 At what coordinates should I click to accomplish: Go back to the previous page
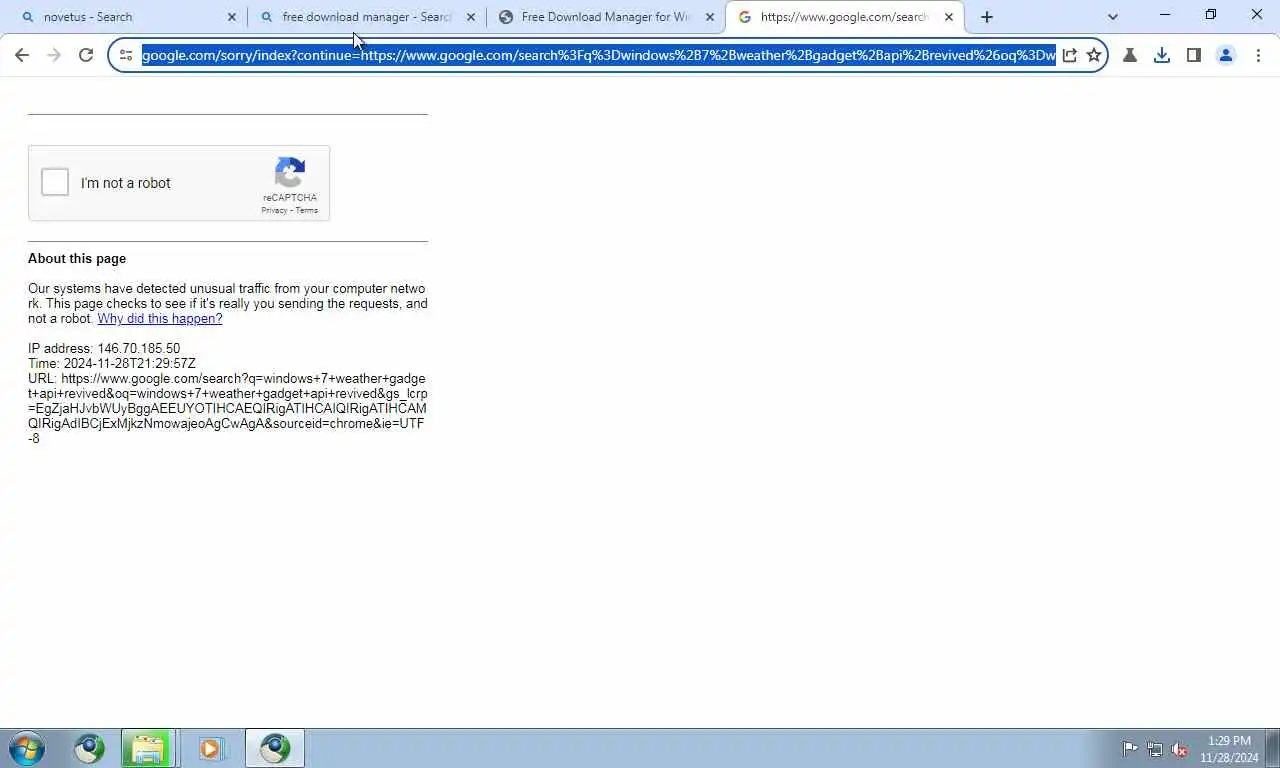click(22, 55)
